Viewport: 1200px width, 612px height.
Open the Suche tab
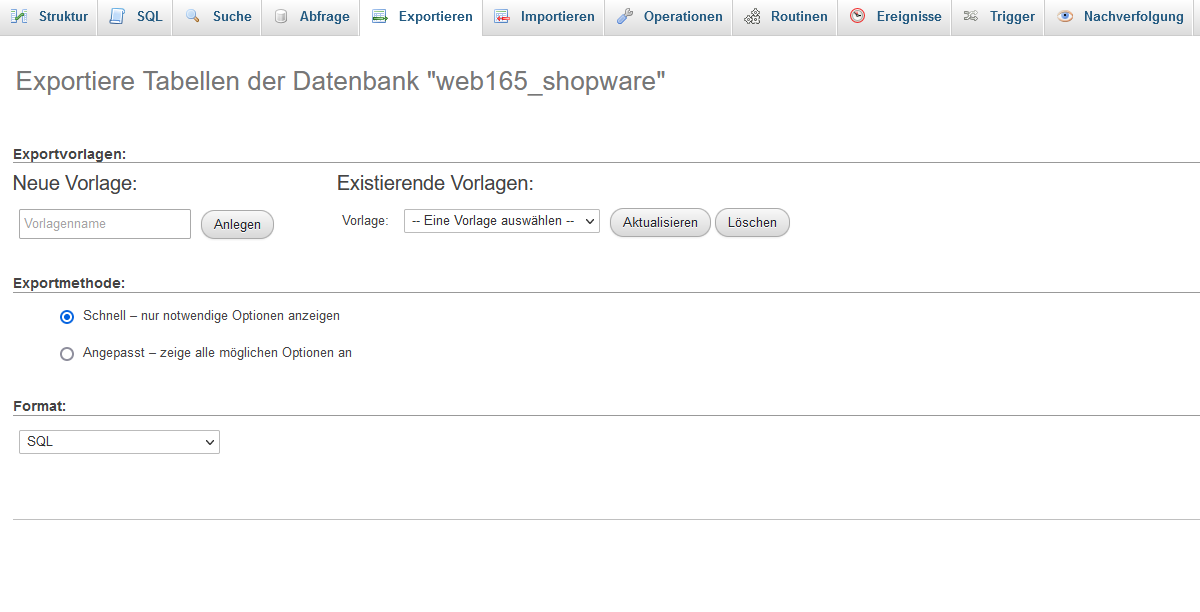click(x=217, y=17)
